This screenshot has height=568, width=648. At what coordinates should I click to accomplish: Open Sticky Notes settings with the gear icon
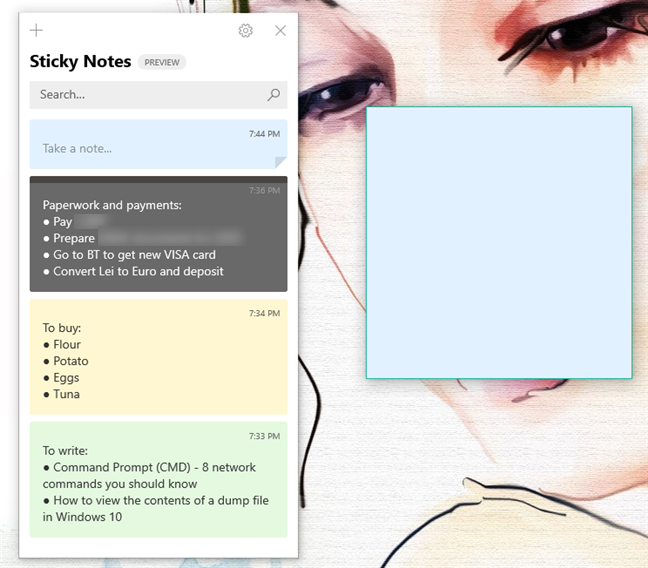point(245,30)
